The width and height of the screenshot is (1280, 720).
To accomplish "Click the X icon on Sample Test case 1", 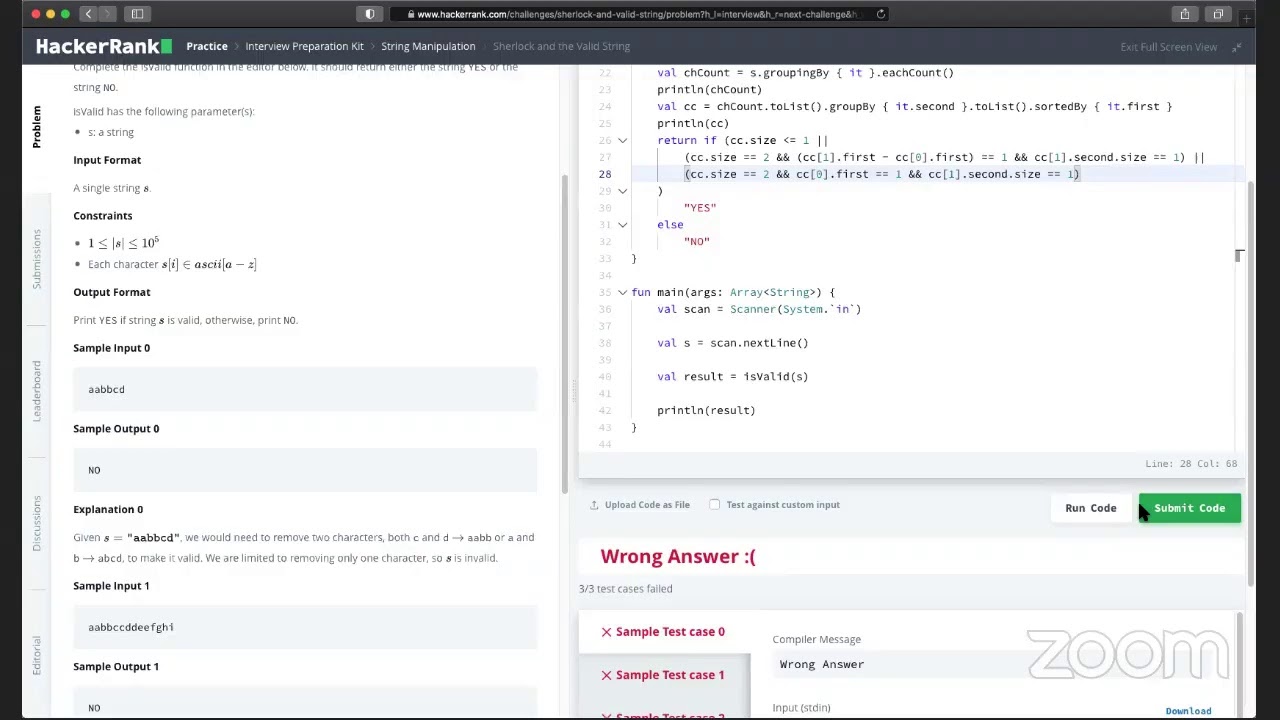I will [606, 675].
